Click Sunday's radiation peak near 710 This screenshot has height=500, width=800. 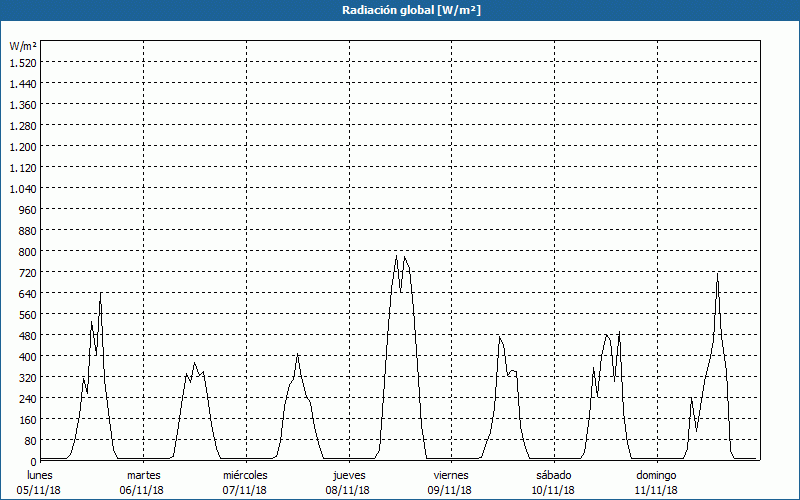pos(717,274)
